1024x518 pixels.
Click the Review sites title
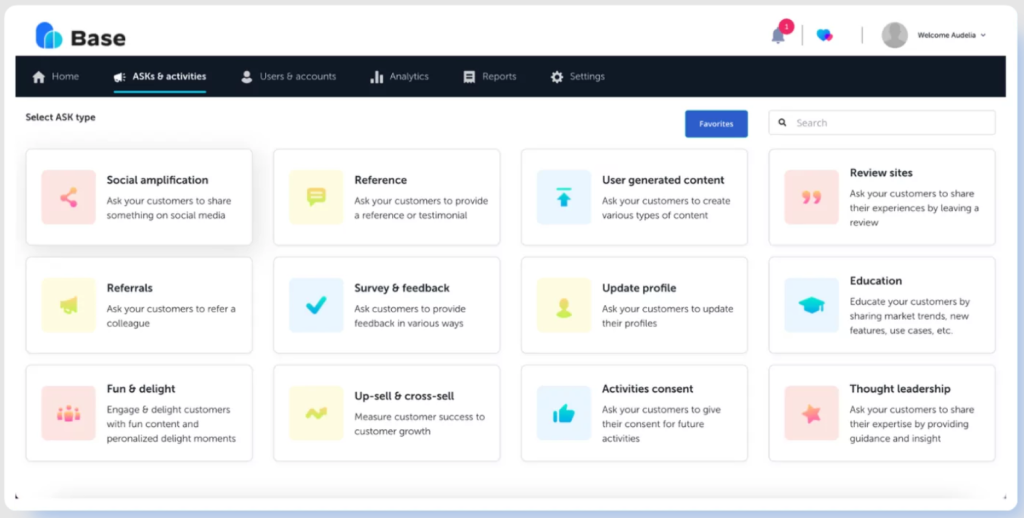(881, 172)
